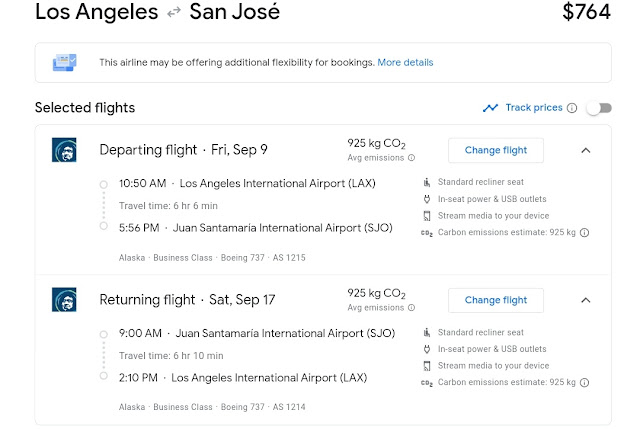640x429 pixels.
Task: Collapse the departing flight details
Action: click(586, 150)
